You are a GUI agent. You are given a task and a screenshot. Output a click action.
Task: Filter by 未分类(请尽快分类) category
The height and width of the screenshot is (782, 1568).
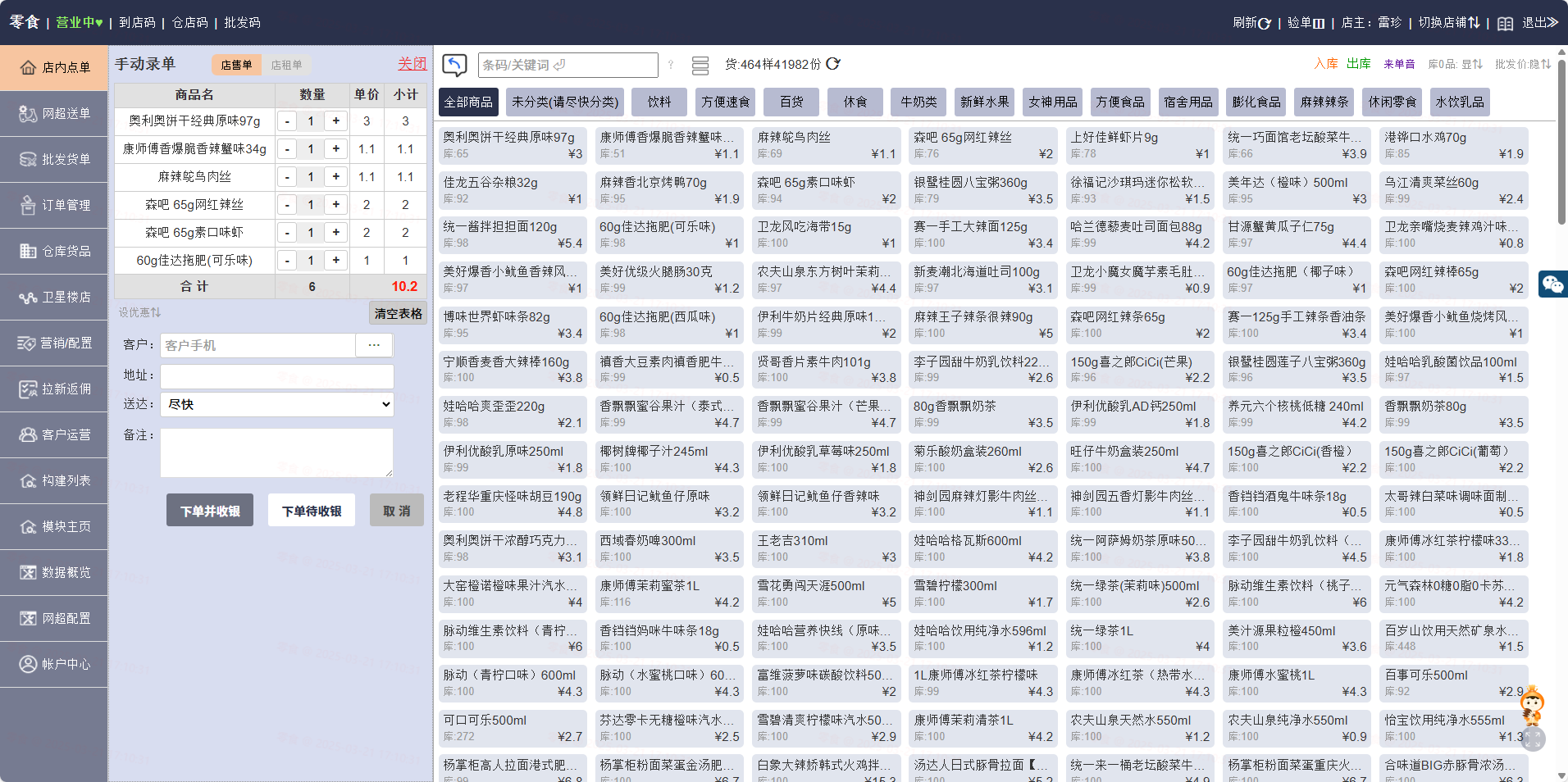[565, 102]
